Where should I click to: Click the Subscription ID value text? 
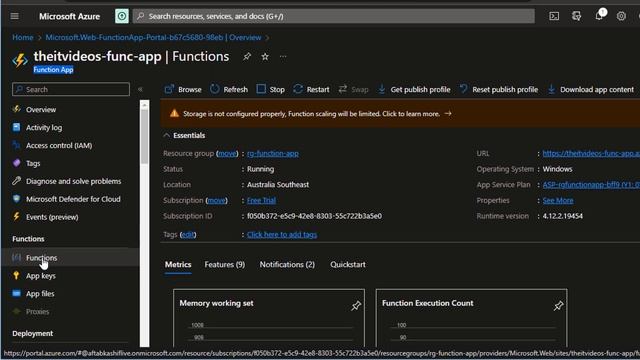click(314, 216)
